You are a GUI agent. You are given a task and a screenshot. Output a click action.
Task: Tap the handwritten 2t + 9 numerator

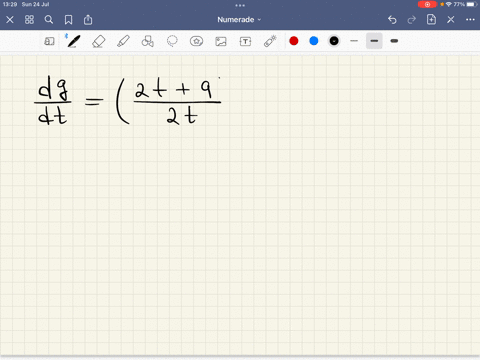(x=173, y=89)
